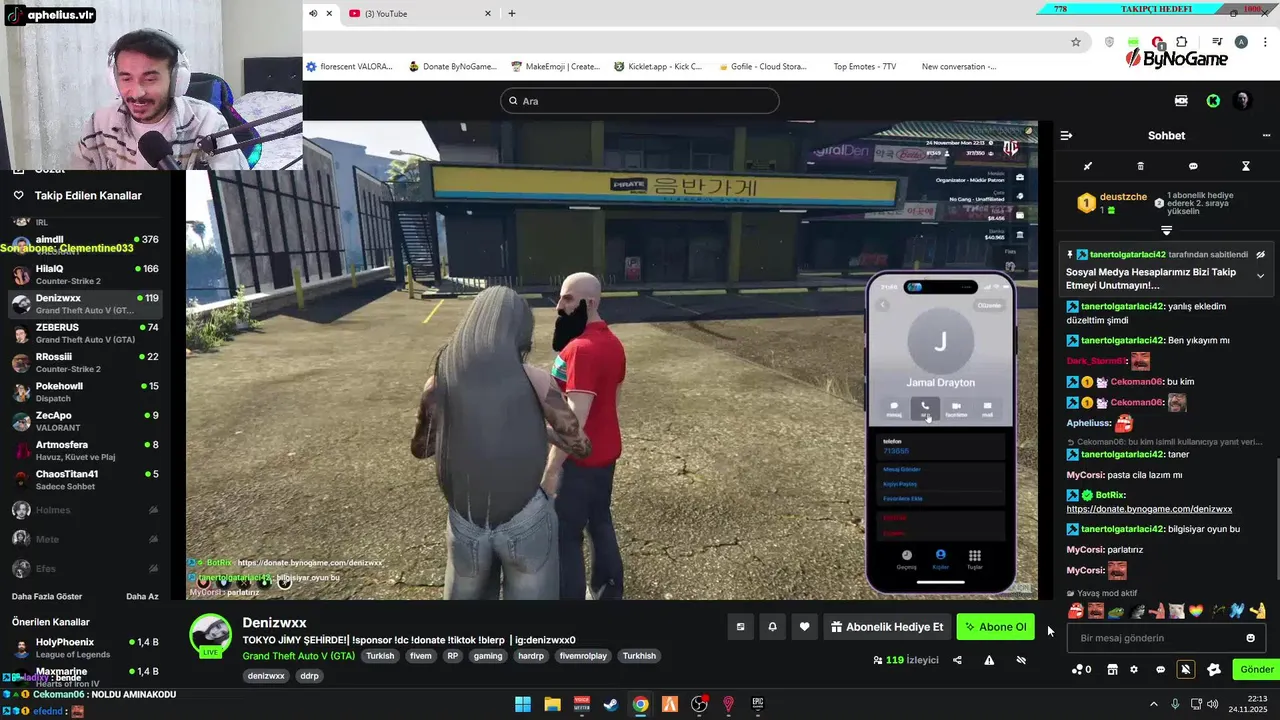The height and width of the screenshot is (720, 1280).
Task: Click the share icon next to viewer count
Action: tap(957, 660)
